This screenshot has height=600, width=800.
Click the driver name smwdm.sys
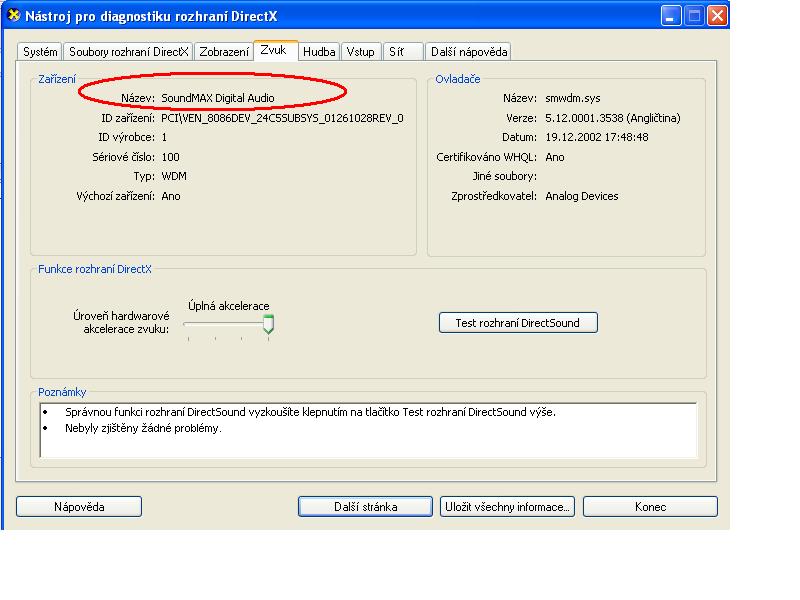(573, 98)
